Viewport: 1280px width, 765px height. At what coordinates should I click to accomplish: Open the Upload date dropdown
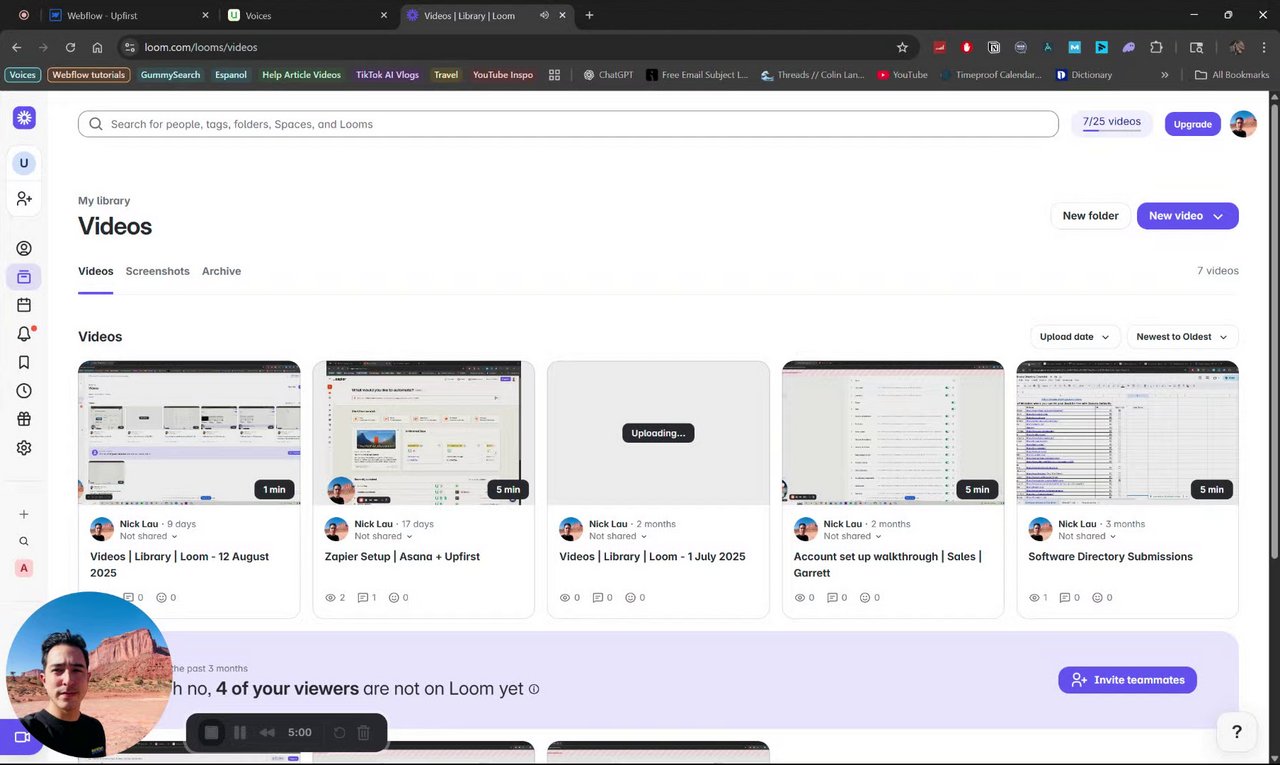click(1075, 337)
